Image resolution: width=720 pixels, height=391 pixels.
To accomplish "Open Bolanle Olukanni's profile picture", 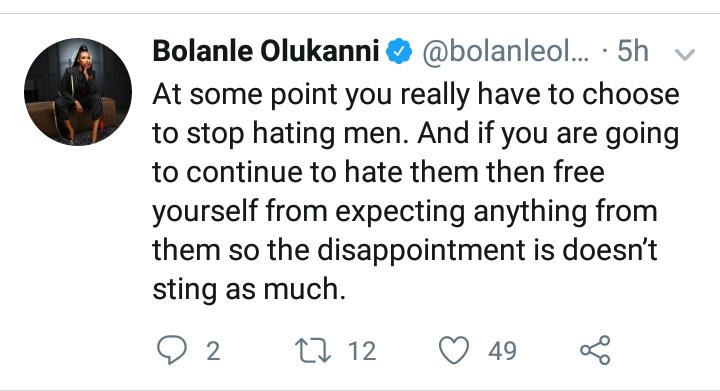I will tap(78, 92).
